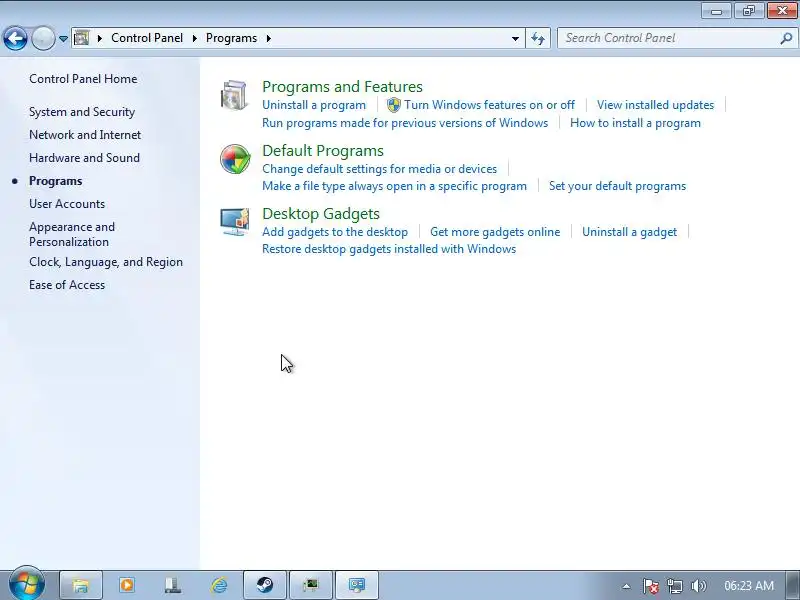Open Desktop Gadgets heading
Screen dimensions: 800x600
(x=321, y=214)
